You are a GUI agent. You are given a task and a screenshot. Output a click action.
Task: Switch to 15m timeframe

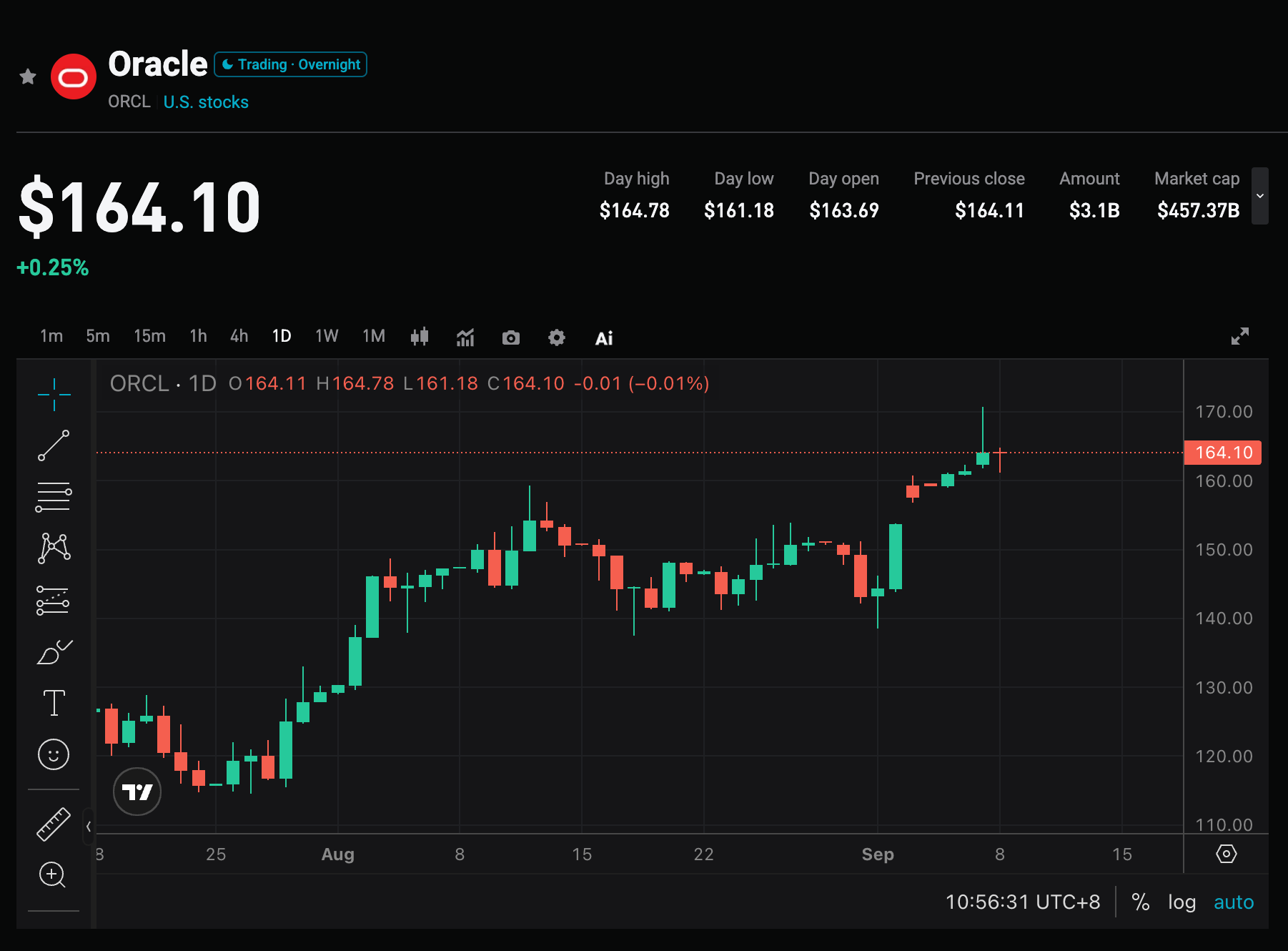149,336
